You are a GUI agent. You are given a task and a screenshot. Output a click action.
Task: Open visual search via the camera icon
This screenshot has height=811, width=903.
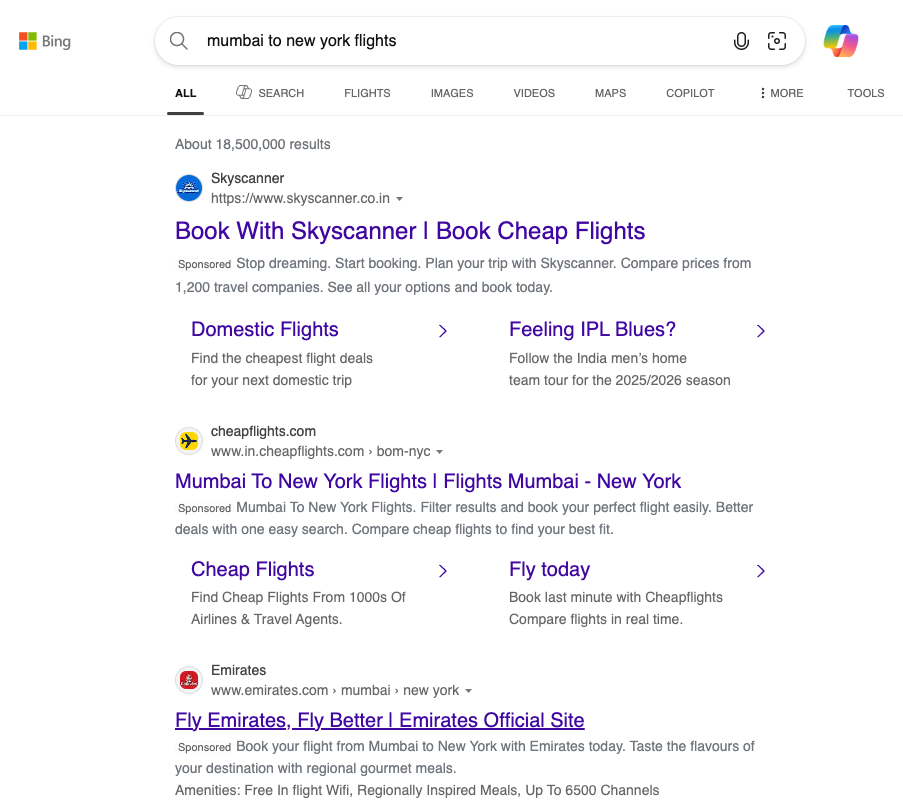777,41
